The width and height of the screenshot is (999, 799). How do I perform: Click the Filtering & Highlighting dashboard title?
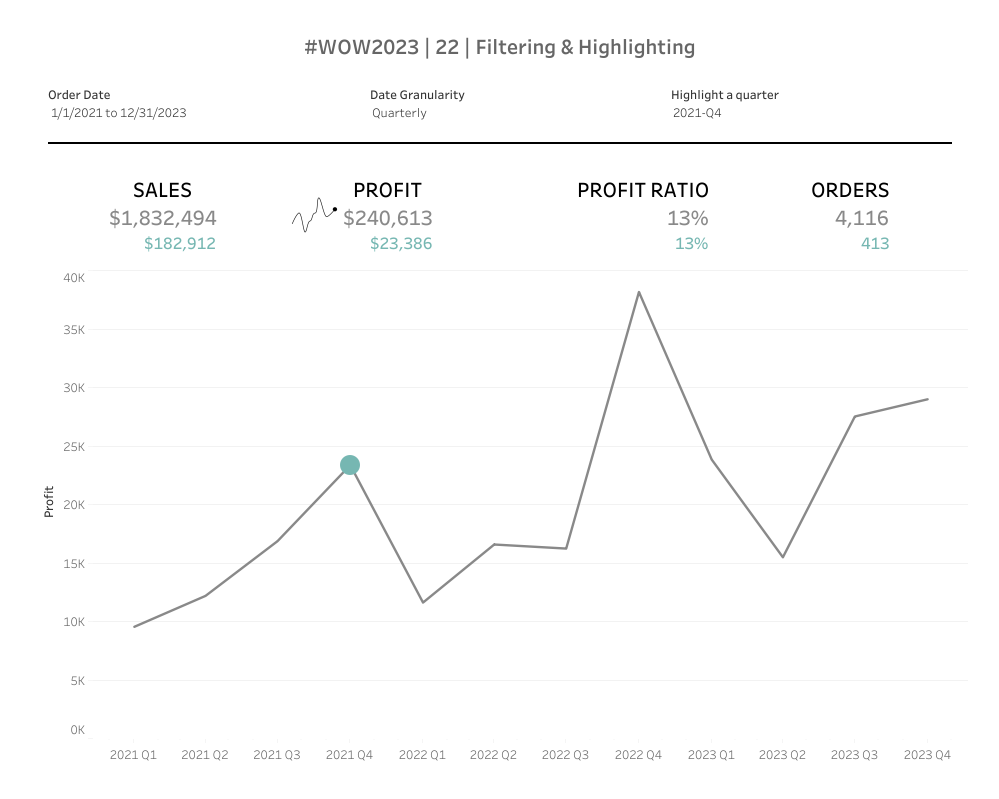click(499, 47)
